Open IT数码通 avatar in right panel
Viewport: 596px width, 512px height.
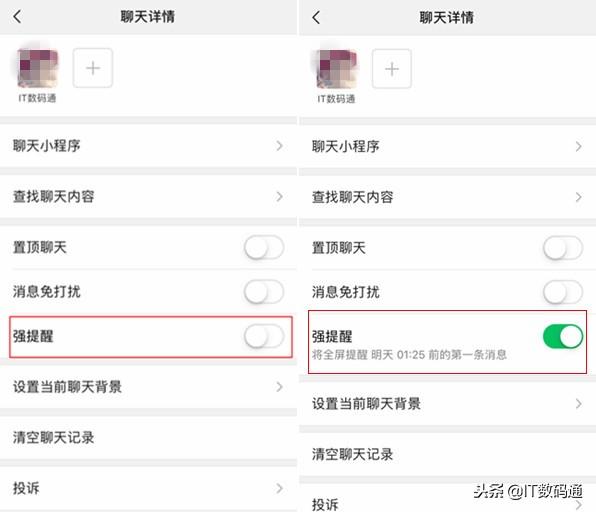point(337,69)
